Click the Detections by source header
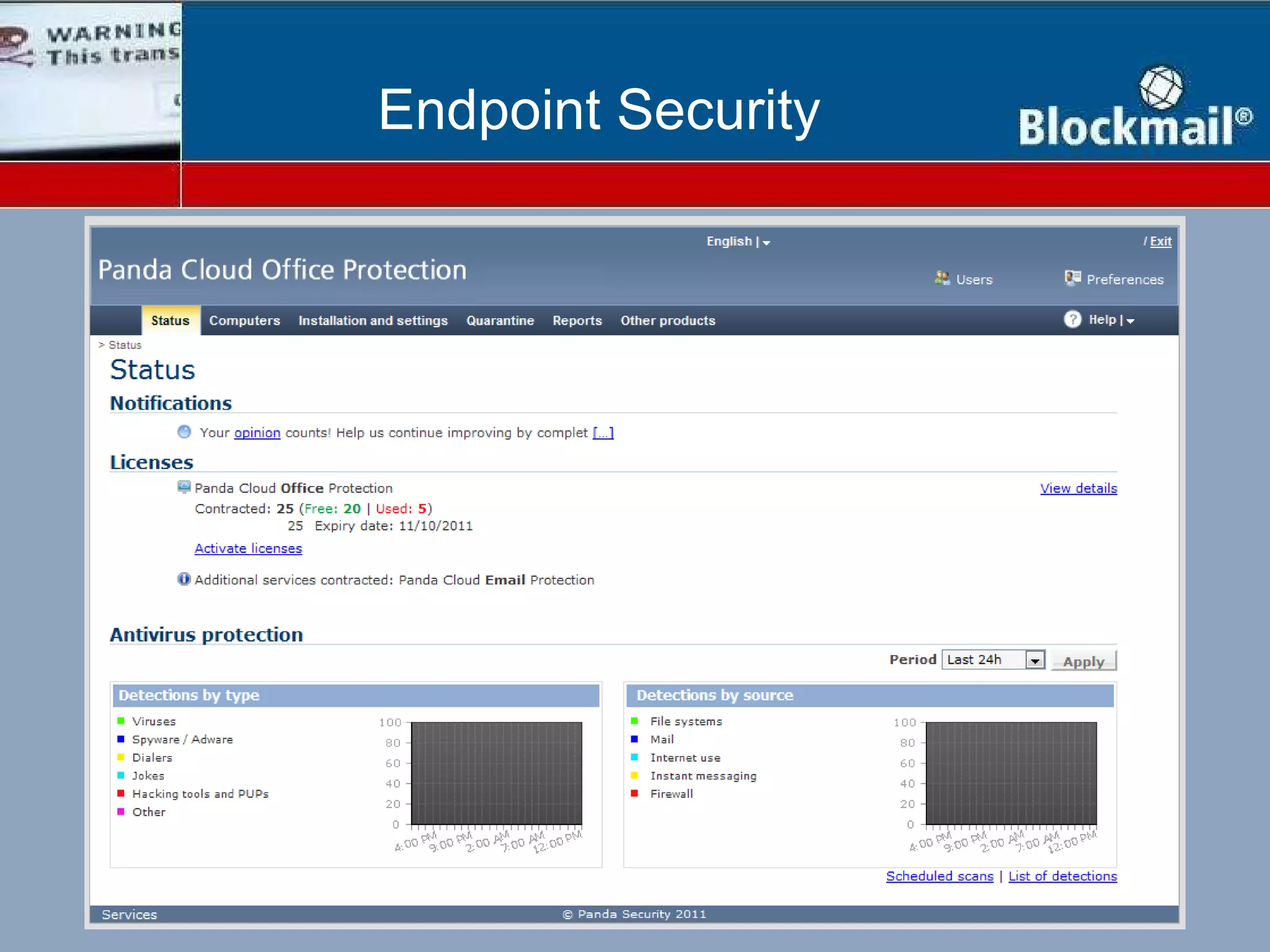 point(870,695)
